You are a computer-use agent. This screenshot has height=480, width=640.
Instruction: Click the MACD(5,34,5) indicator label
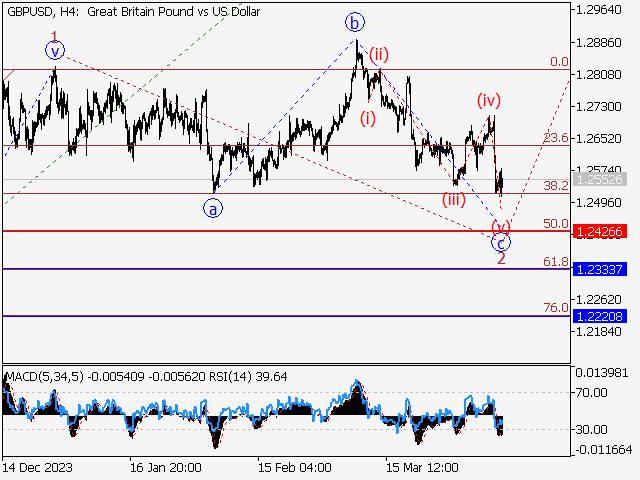coord(45,376)
